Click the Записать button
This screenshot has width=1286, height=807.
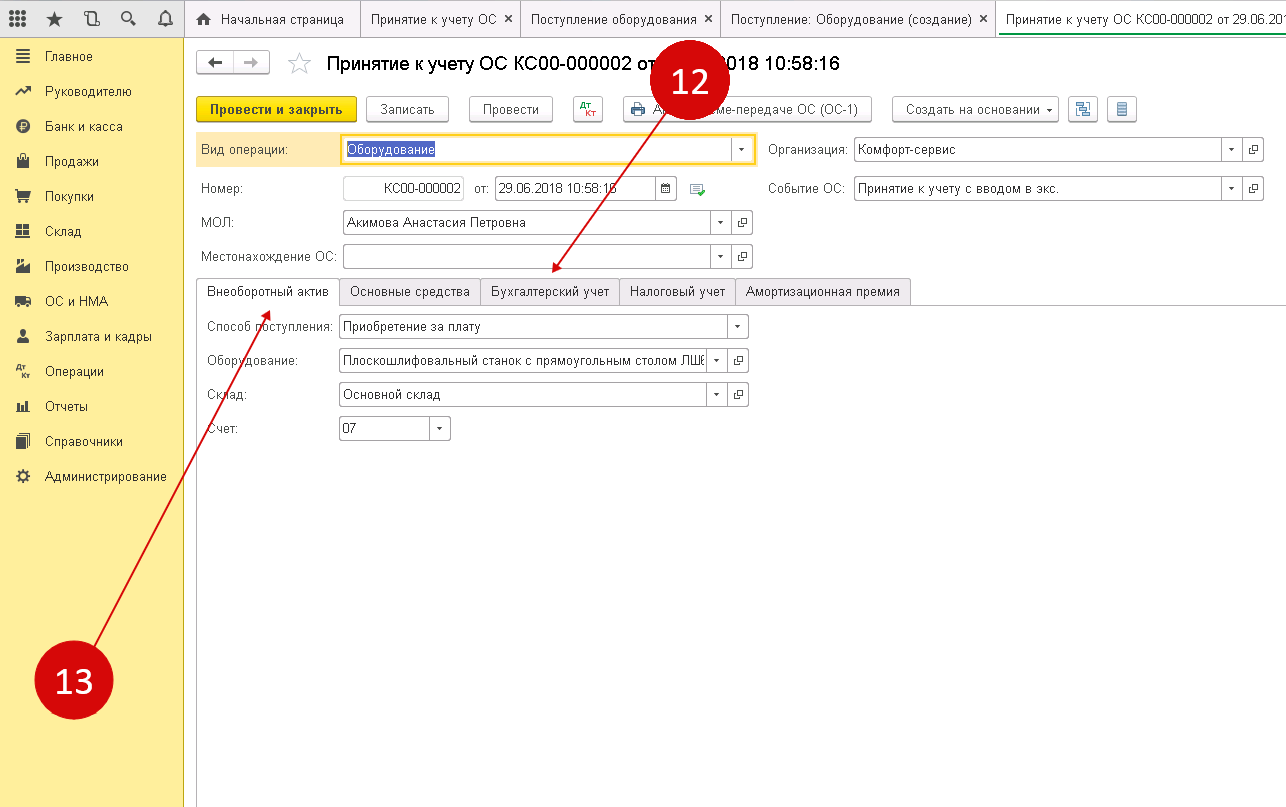coord(407,110)
